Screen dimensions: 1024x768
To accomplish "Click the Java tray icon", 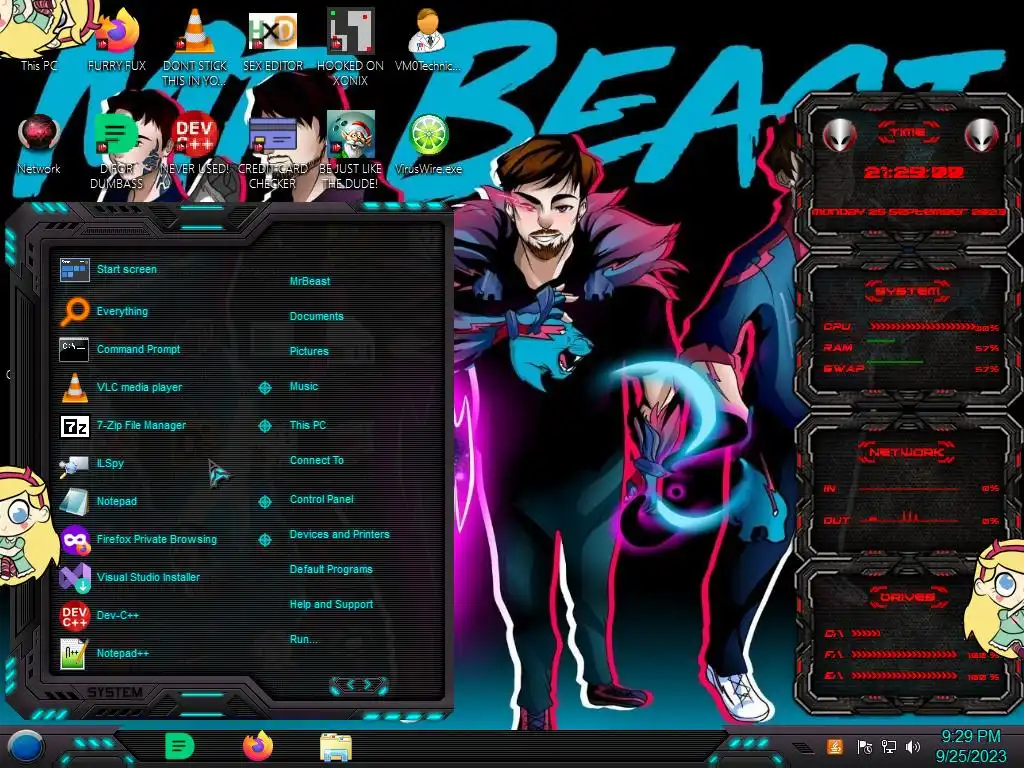I will [835, 747].
